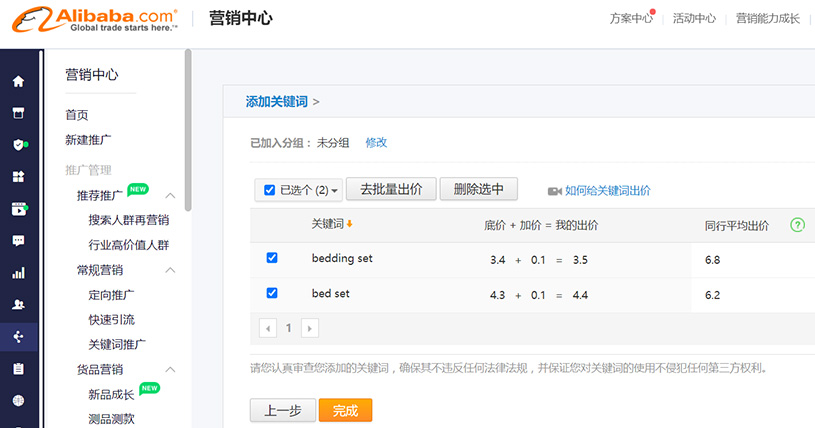
Task: Click the video camera icon beside 如何给关键词出价
Action: [555, 191]
